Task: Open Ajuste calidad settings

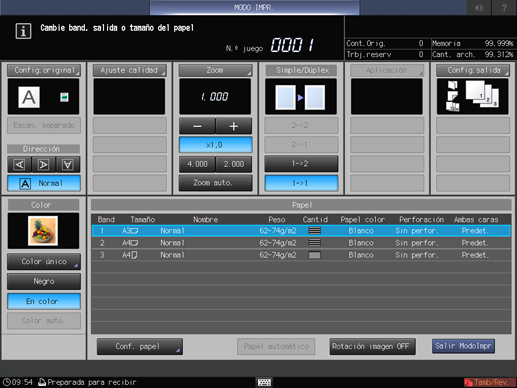Action: [130, 70]
